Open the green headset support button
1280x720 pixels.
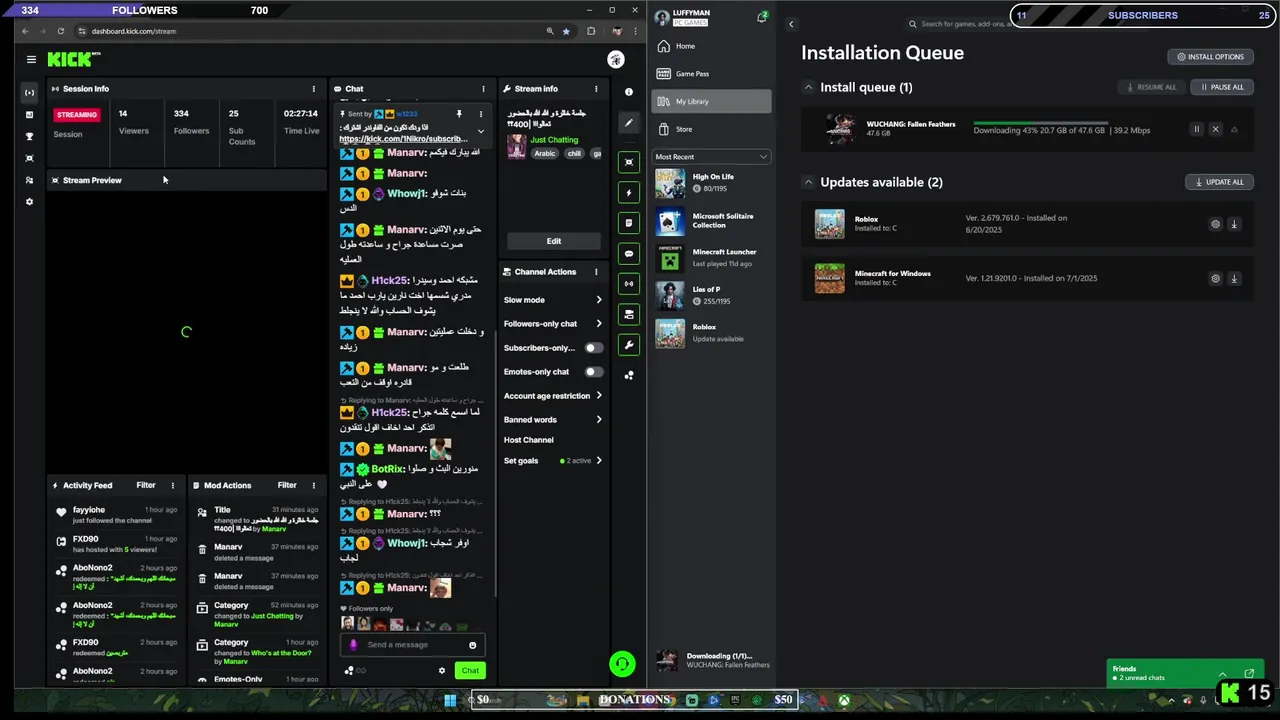click(622, 664)
